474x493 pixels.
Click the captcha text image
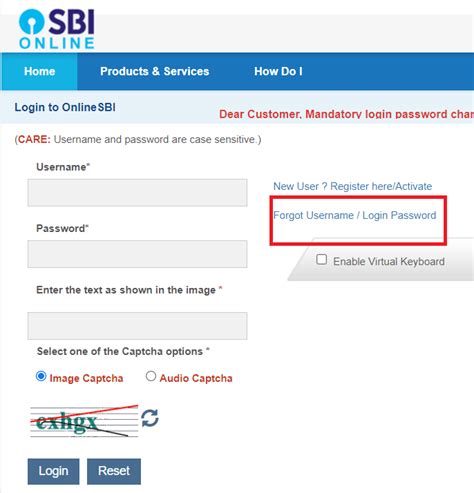coord(84,421)
